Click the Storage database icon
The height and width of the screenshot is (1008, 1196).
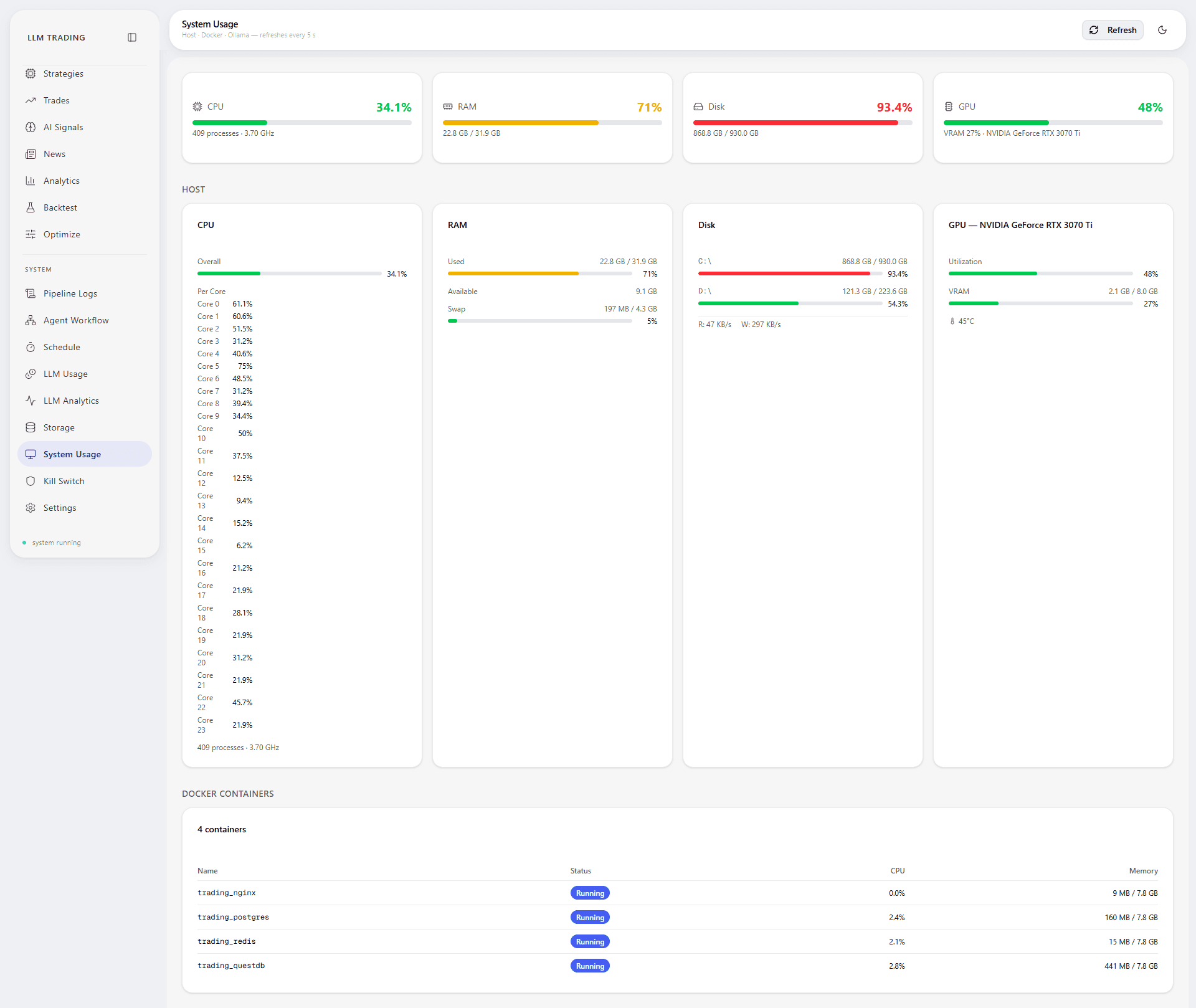31,427
